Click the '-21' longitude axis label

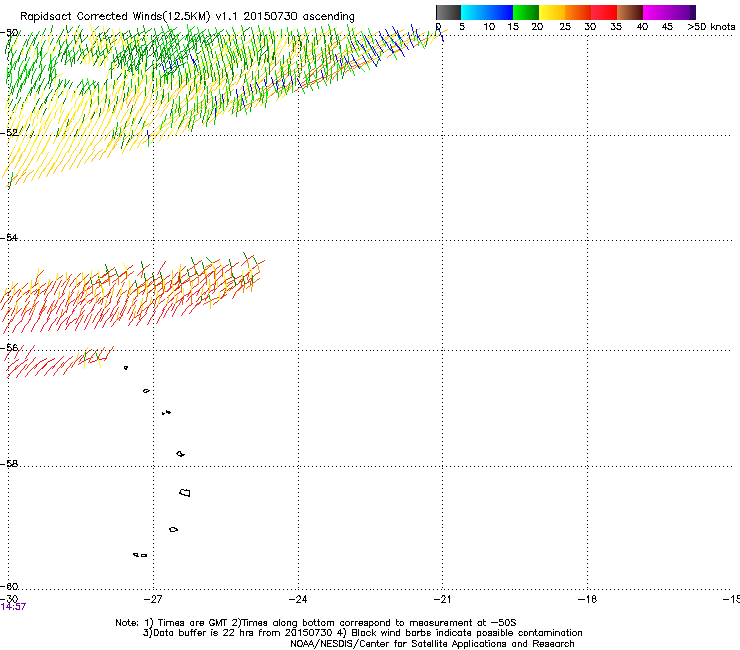click(442, 599)
